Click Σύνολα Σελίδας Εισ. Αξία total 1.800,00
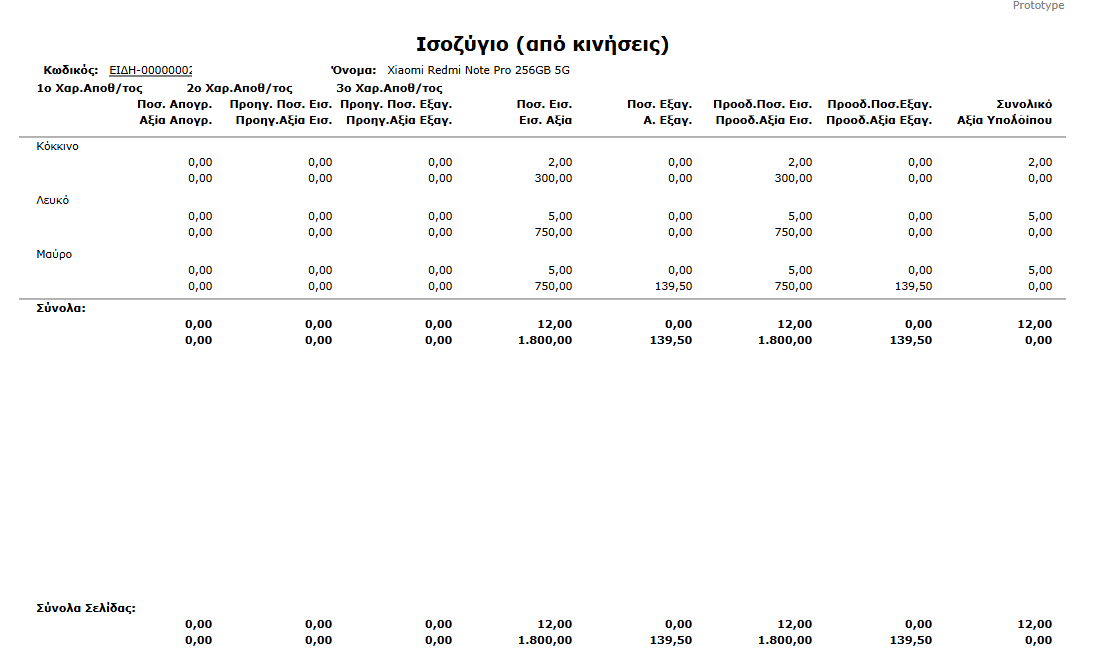The height and width of the screenshot is (657, 1098). click(545, 640)
